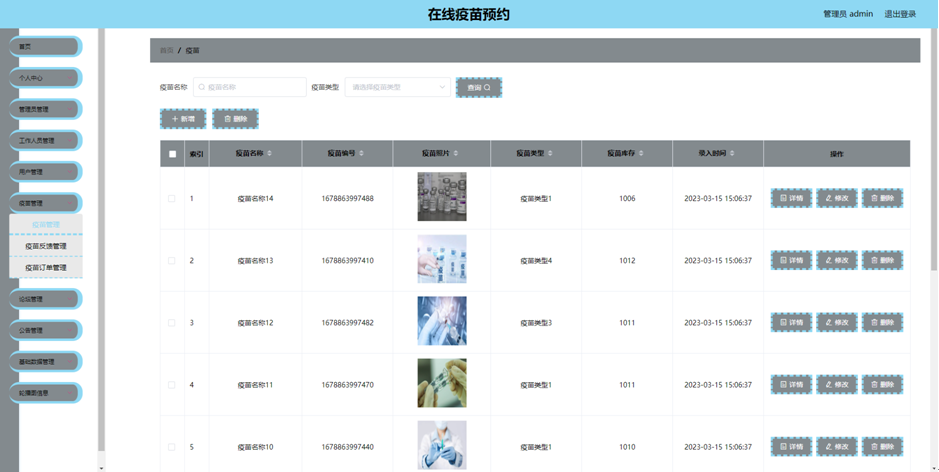Image resolution: width=939 pixels, height=472 pixels.
Task: Toggle select-all checkbox in table header
Action: 172,154
